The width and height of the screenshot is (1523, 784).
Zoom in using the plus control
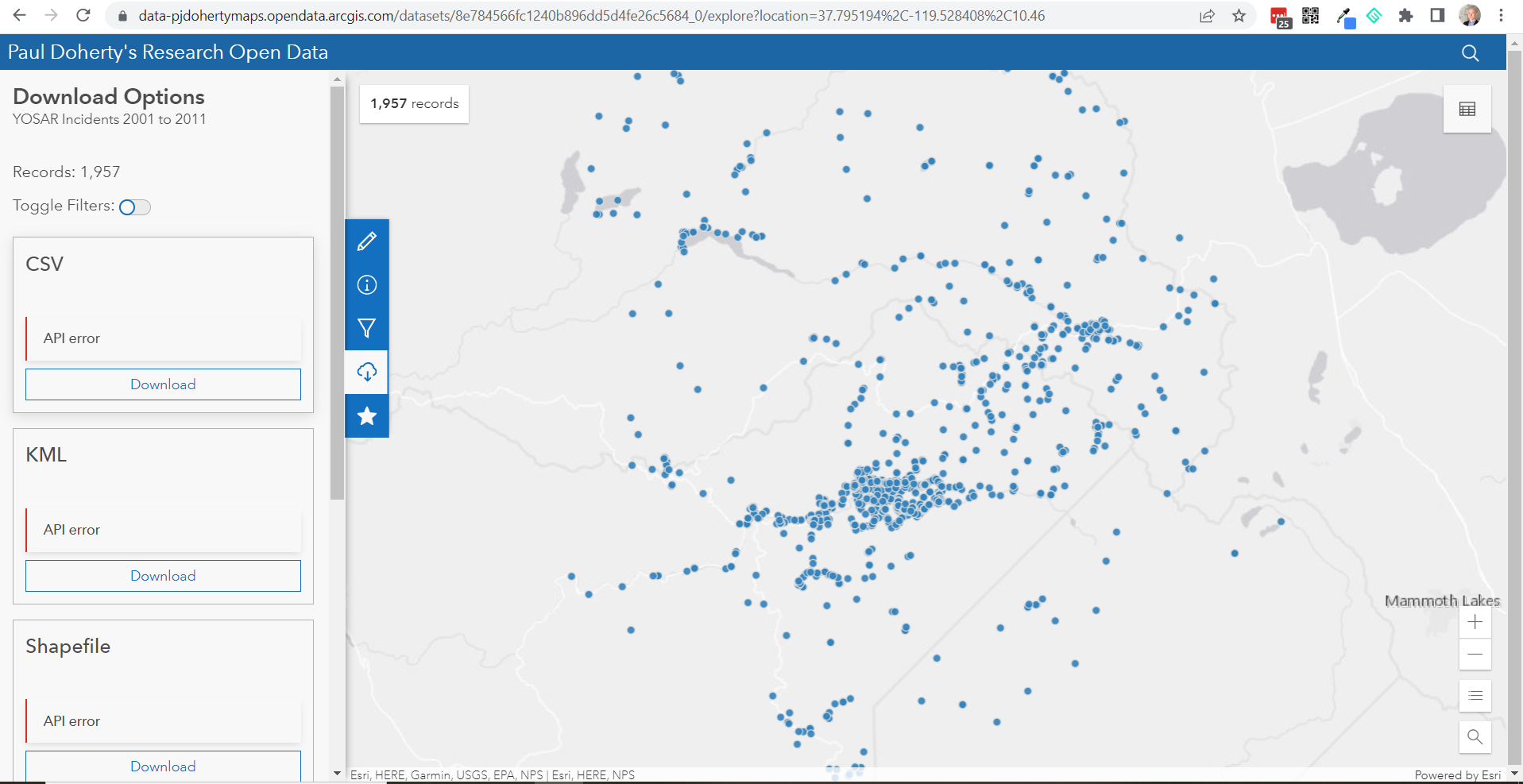click(x=1475, y=622)
